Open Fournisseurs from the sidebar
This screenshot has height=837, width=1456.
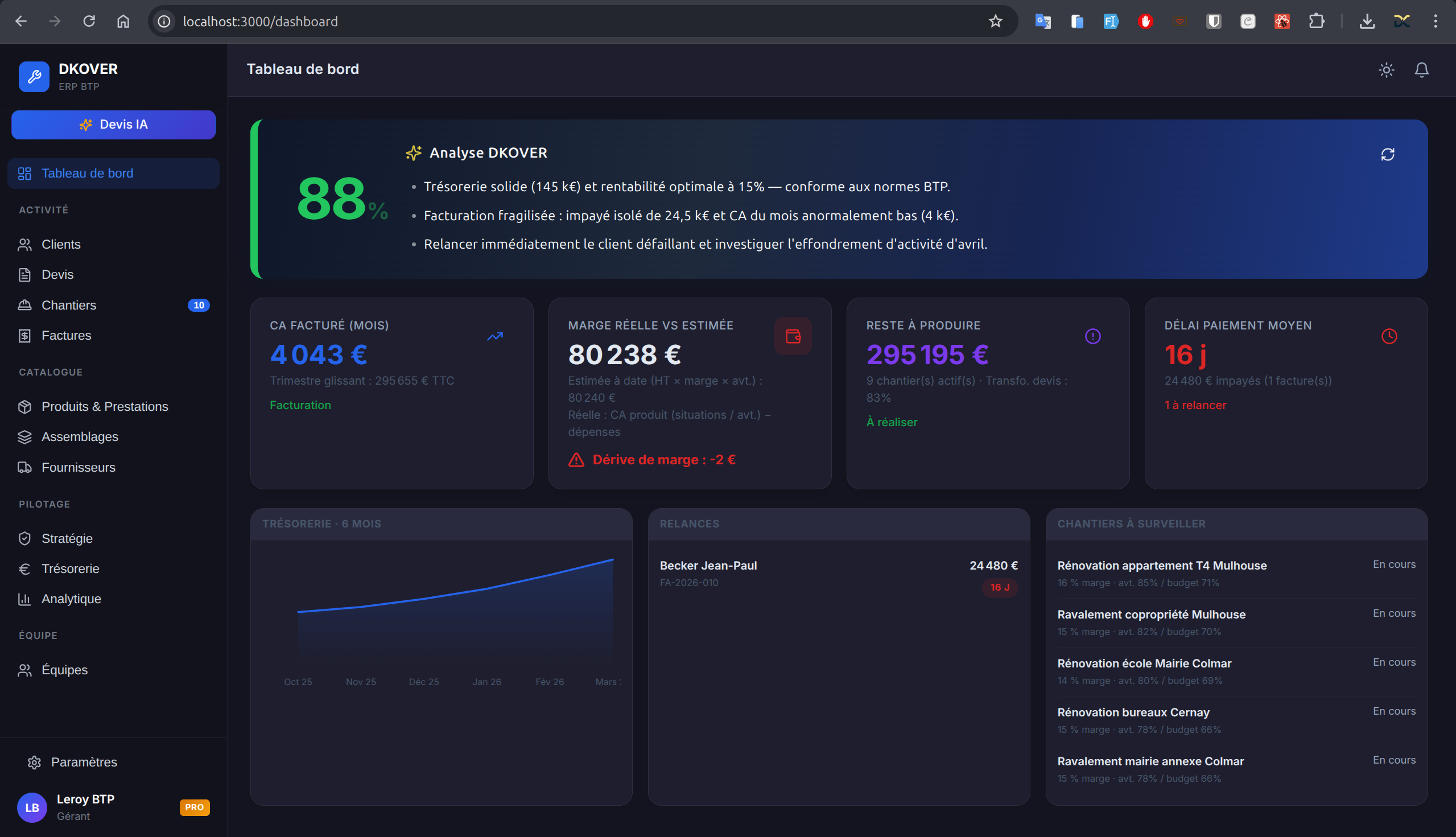point(78,467)
